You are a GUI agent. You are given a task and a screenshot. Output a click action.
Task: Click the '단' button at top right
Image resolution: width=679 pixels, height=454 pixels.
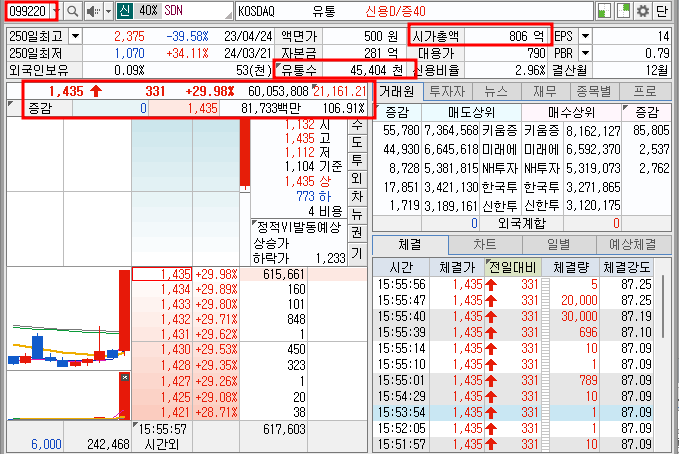(x=662, y=11)
